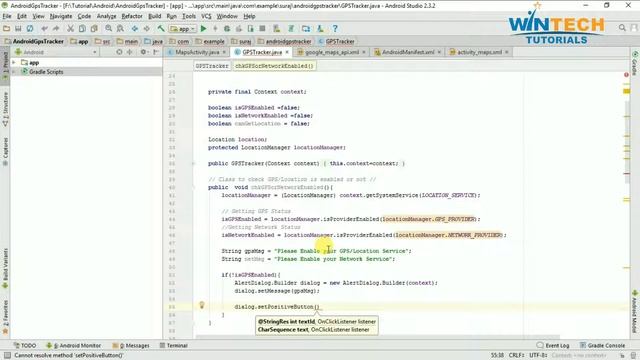Screen dimensions: 640x360
Task: Toggle fold marker beside chkGPSorNetworkEnabled method
Action: [x=193, y=187]
